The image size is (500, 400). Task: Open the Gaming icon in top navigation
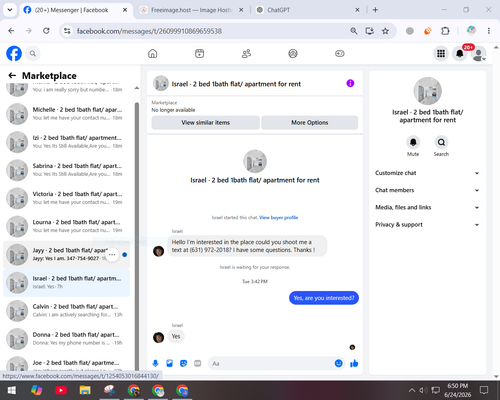pos(340,53)
